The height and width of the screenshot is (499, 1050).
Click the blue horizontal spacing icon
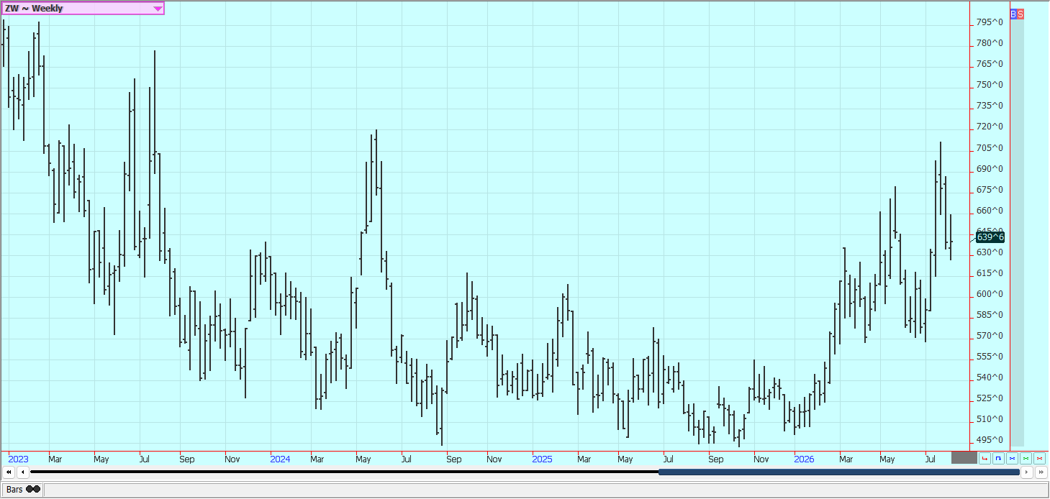point(998,459)
